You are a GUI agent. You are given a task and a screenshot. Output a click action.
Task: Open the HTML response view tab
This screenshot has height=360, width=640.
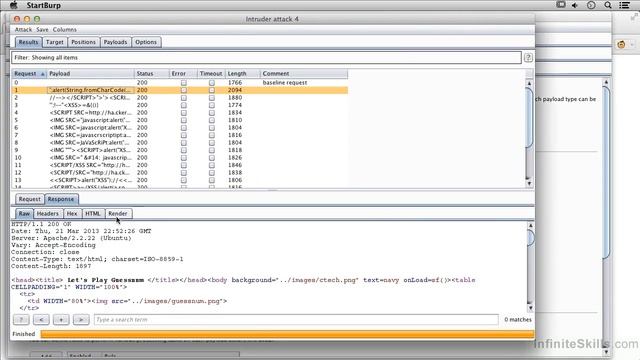[x=93, y=213]
